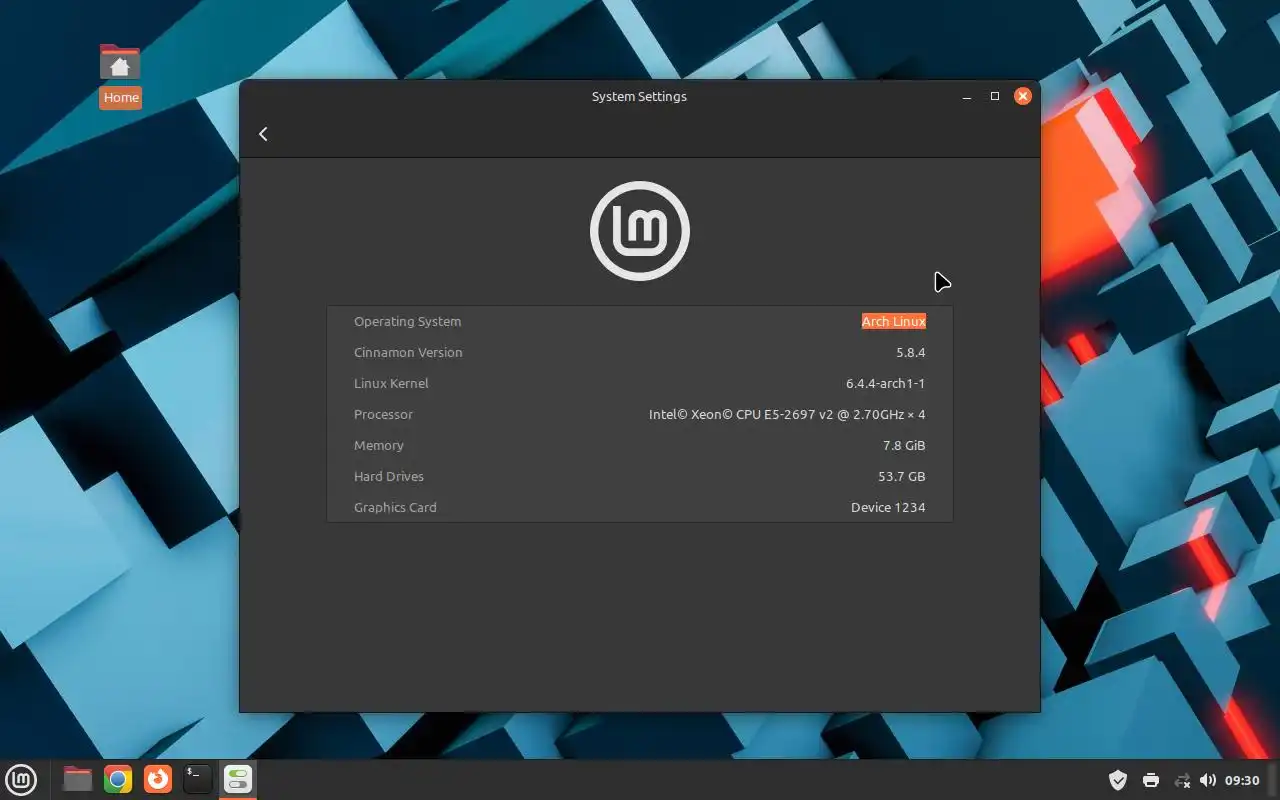Click the 5.8.4 version value
The height and width of the screenshot is (800, 1280).
pos(911,352)
